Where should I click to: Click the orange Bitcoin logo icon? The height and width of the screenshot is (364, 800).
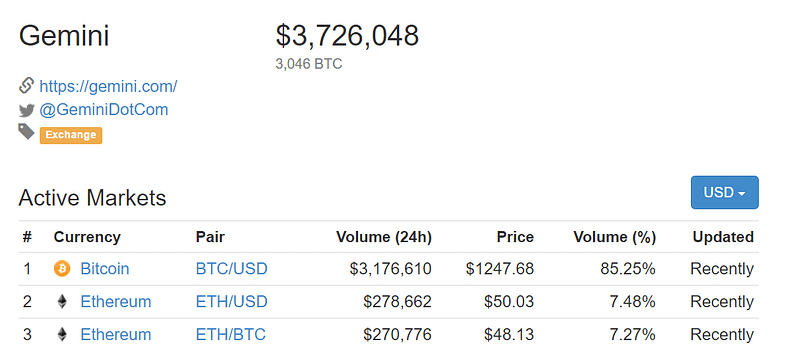62,269
